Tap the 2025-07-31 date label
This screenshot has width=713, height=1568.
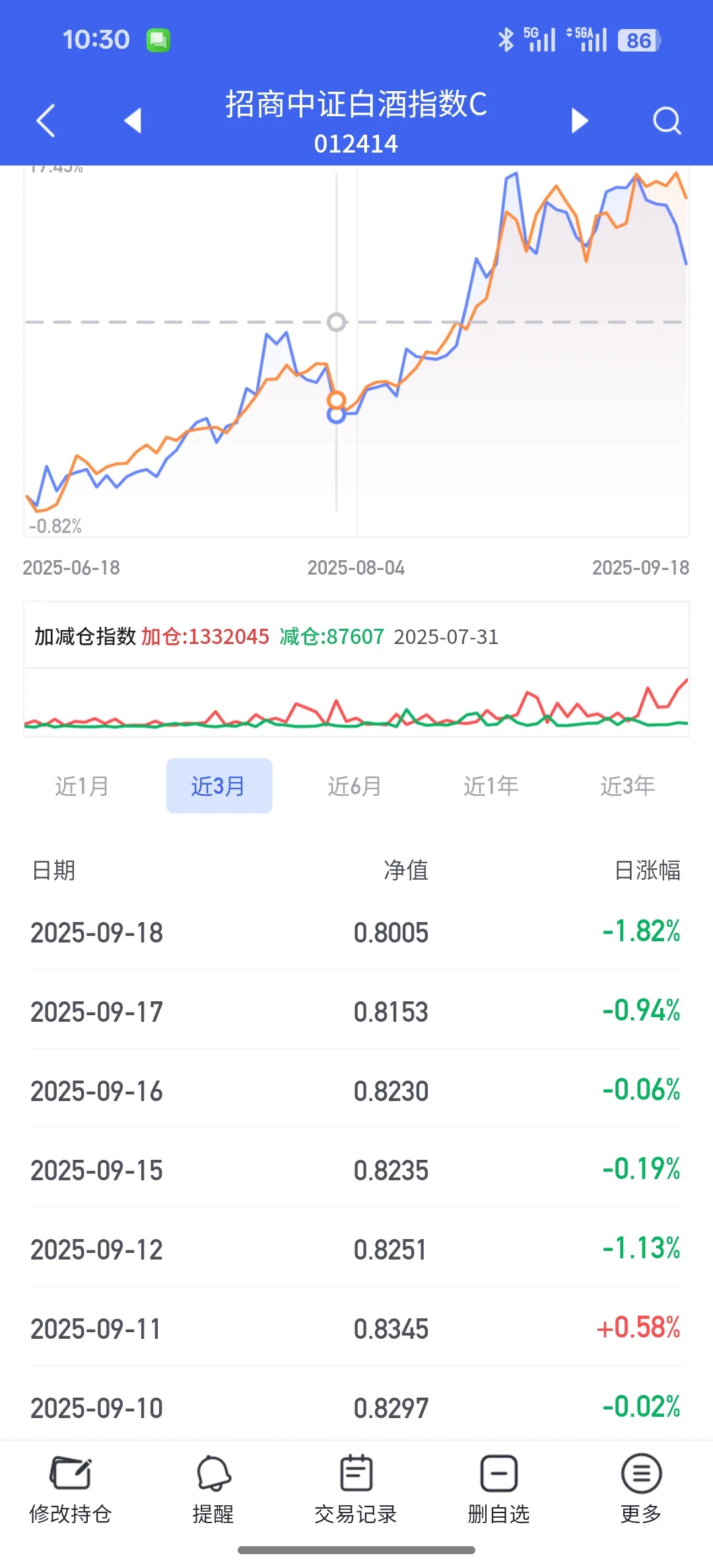[446, 637]
